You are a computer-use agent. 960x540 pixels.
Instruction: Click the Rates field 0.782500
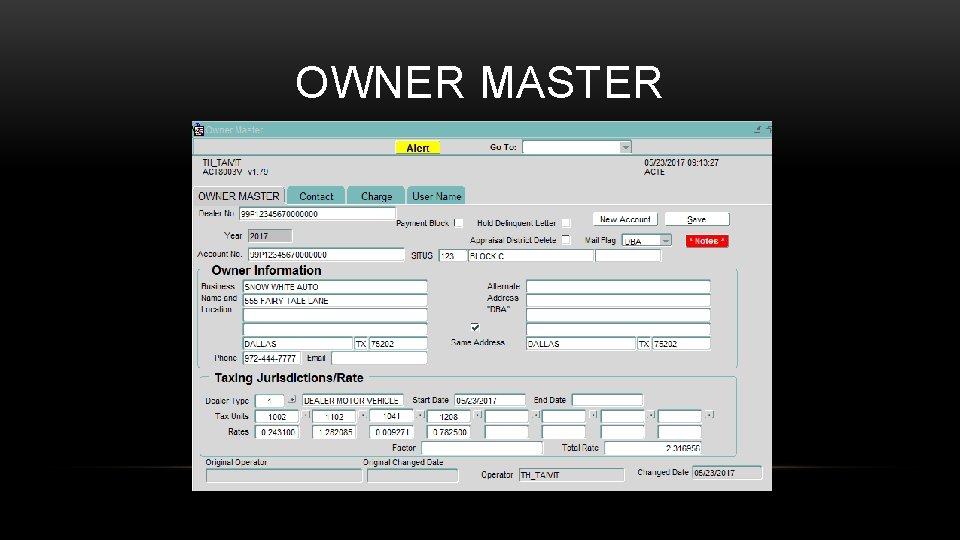pos(449,432)
